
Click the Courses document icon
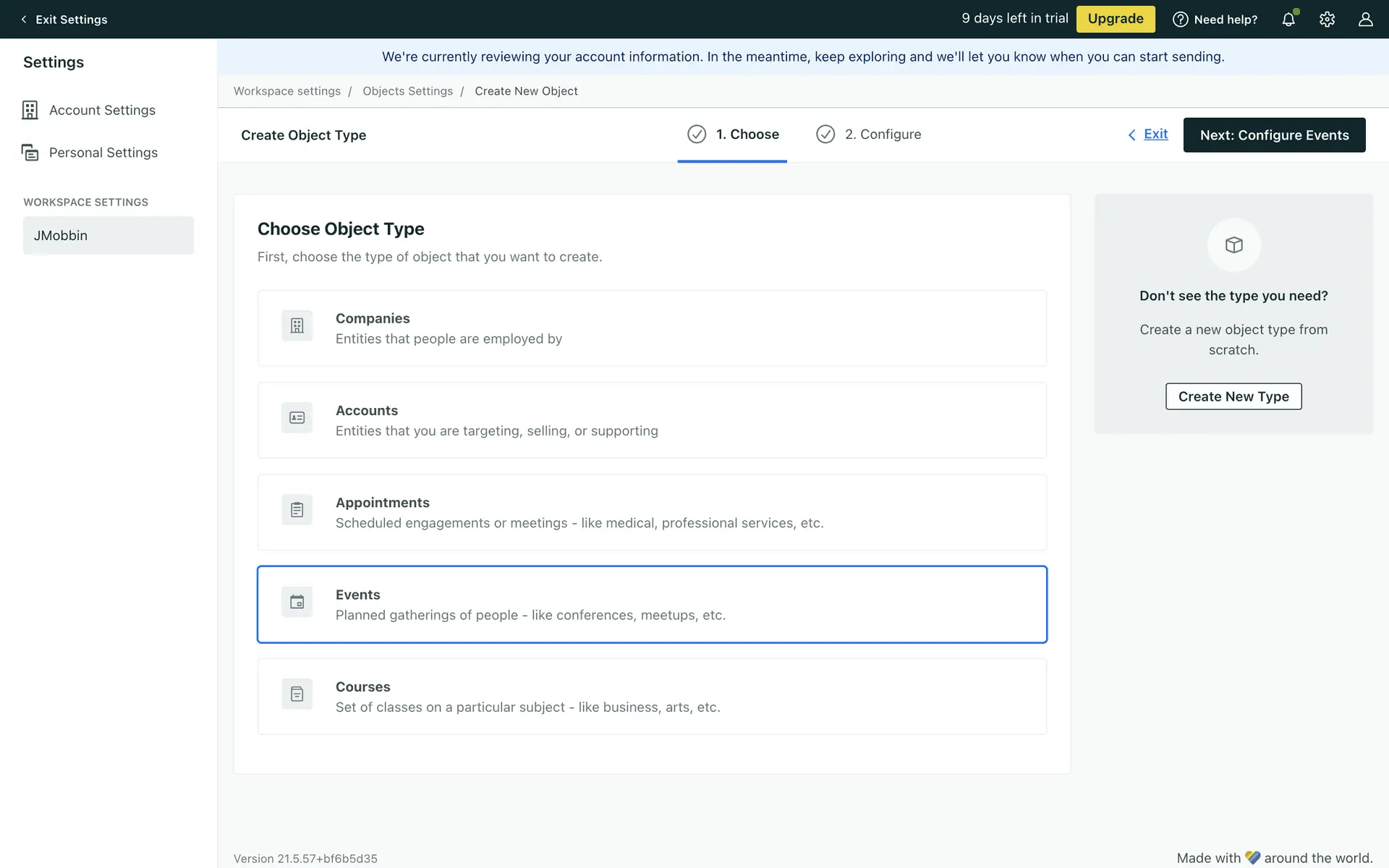[297, 694]
